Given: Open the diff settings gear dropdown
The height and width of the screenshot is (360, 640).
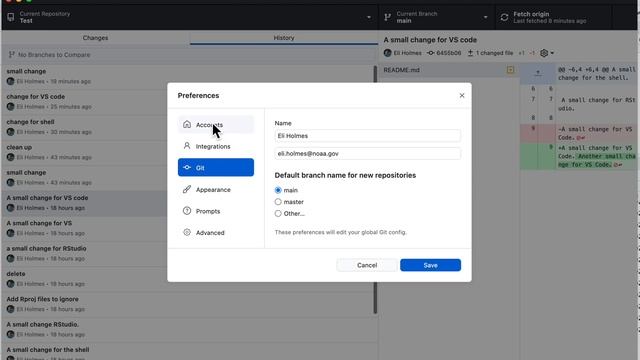Looking at the screenshot, I should click(547, 53).
